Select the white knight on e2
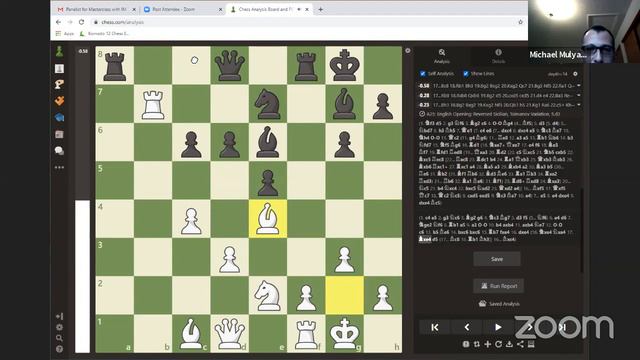640x360 pixels. click(x=268, y=296)
